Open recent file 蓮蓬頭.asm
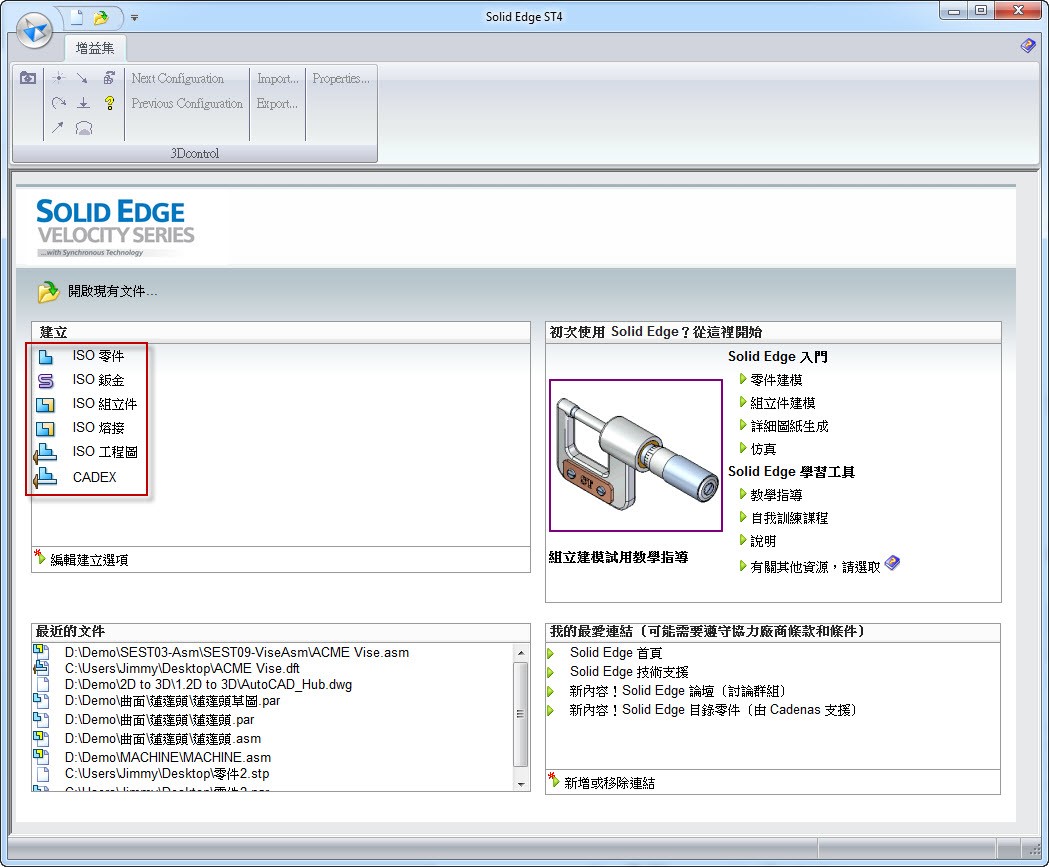Image resolution: width=1049 pixels, height=867 pixels. [x=163, y=739]
